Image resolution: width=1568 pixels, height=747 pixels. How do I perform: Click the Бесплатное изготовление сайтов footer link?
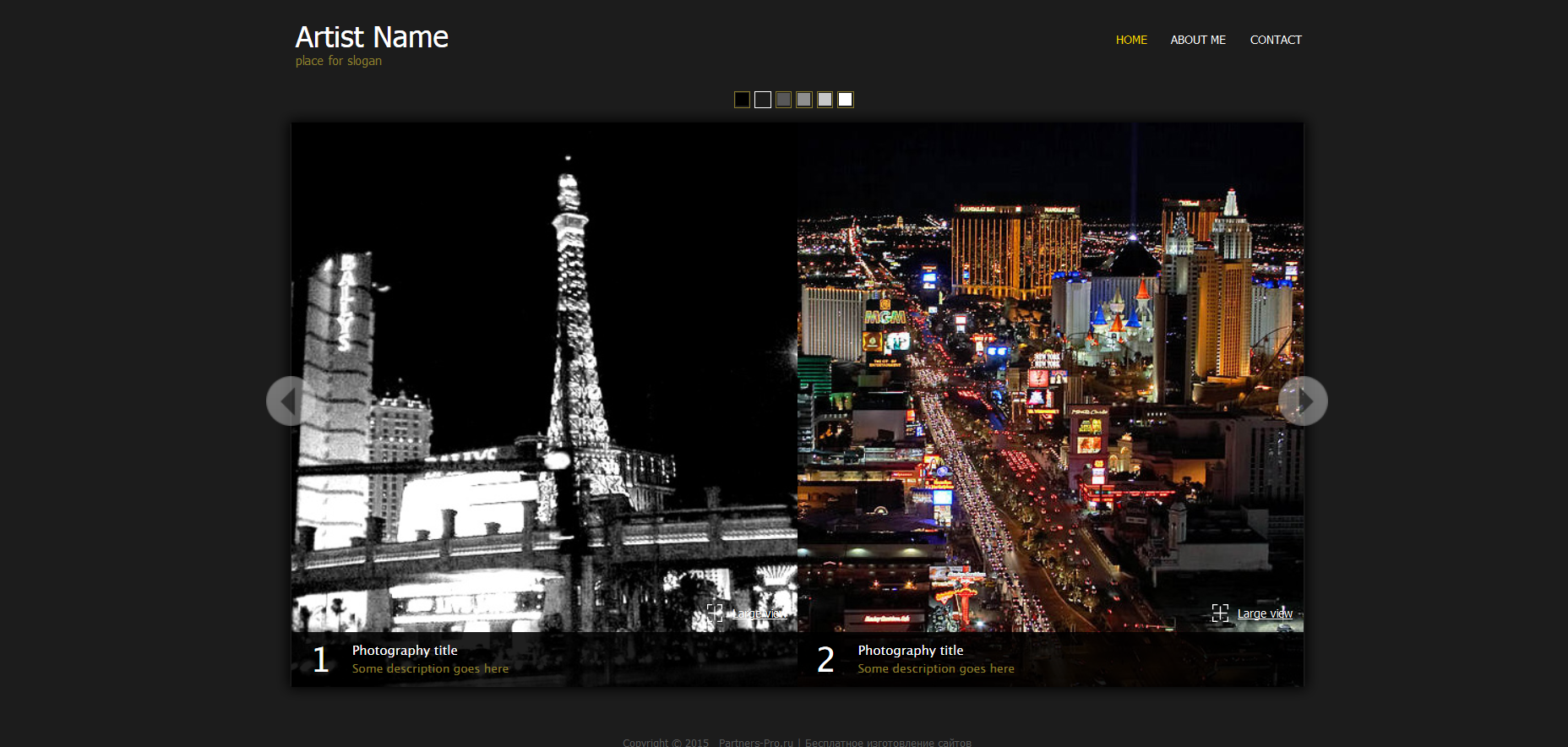[888, 742]
